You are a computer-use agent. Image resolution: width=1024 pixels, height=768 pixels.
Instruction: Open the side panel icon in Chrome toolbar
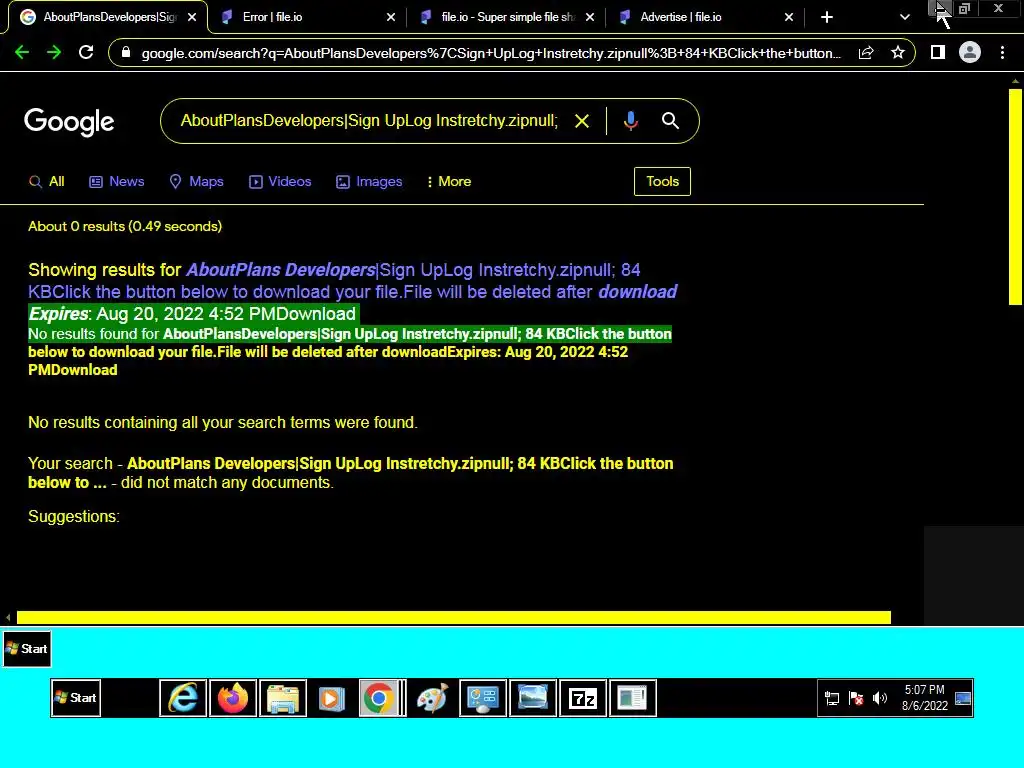[x=938, y=52]
